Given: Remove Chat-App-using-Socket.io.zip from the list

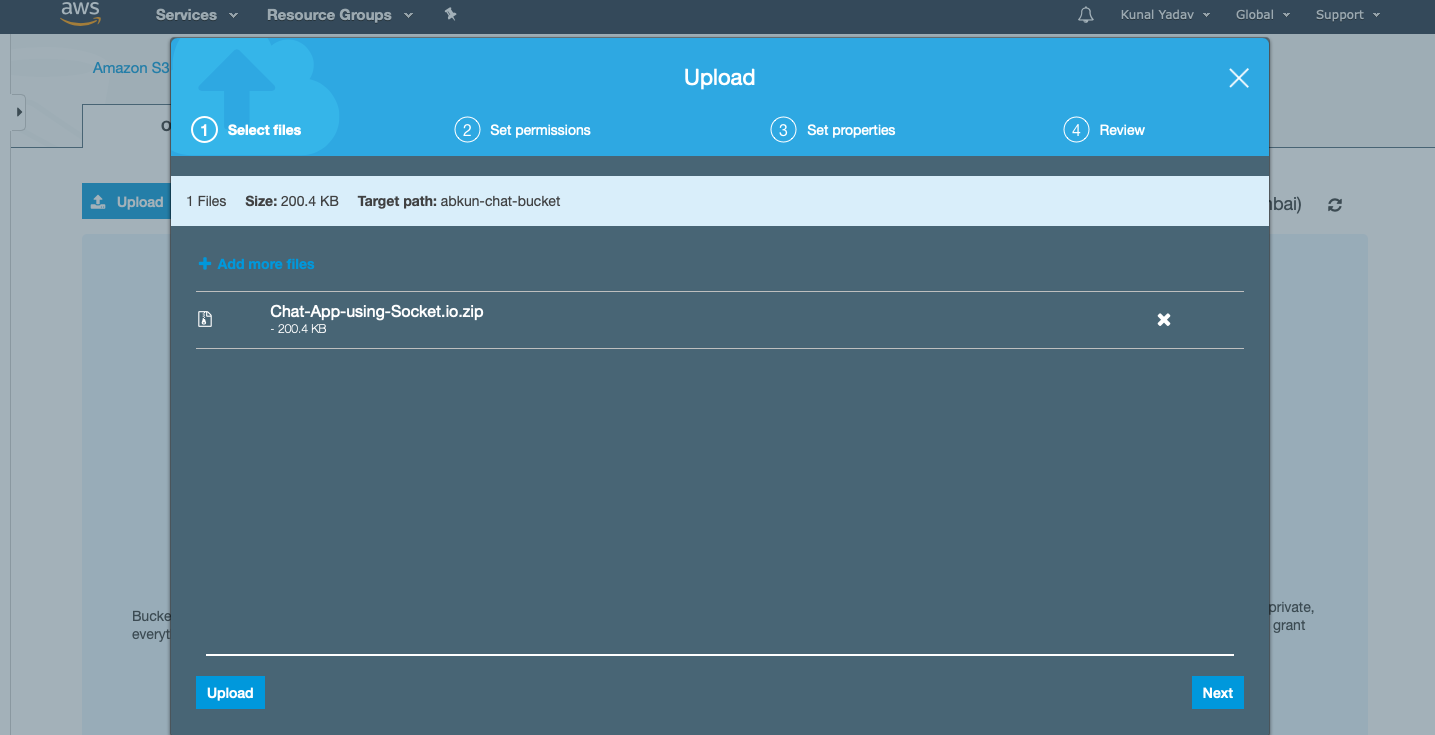Looking at the screenshot, I should (1164, 320).
